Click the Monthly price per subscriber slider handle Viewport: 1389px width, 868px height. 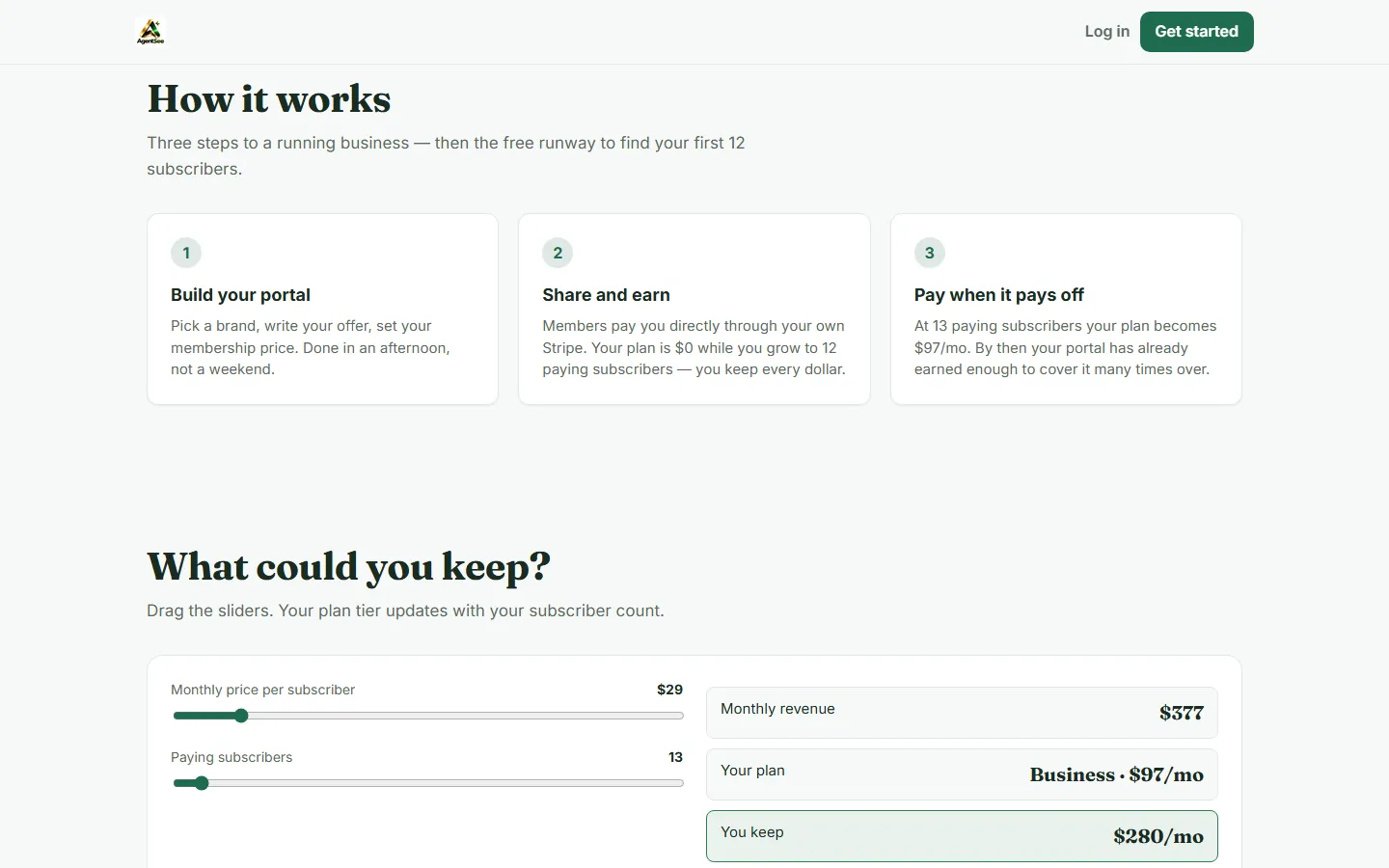click(x=241, y=716)
